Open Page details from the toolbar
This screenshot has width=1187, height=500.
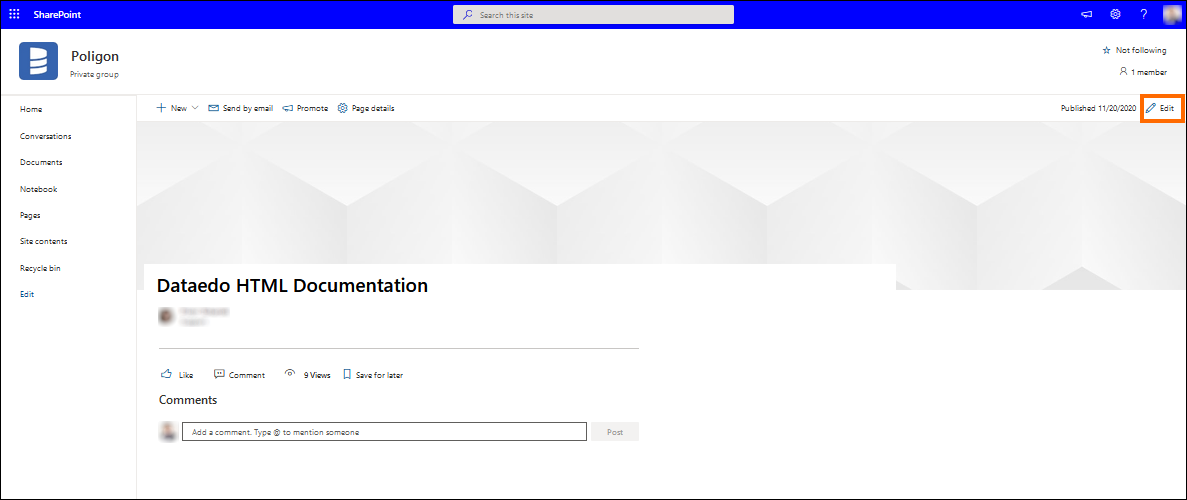click(366, 108)
